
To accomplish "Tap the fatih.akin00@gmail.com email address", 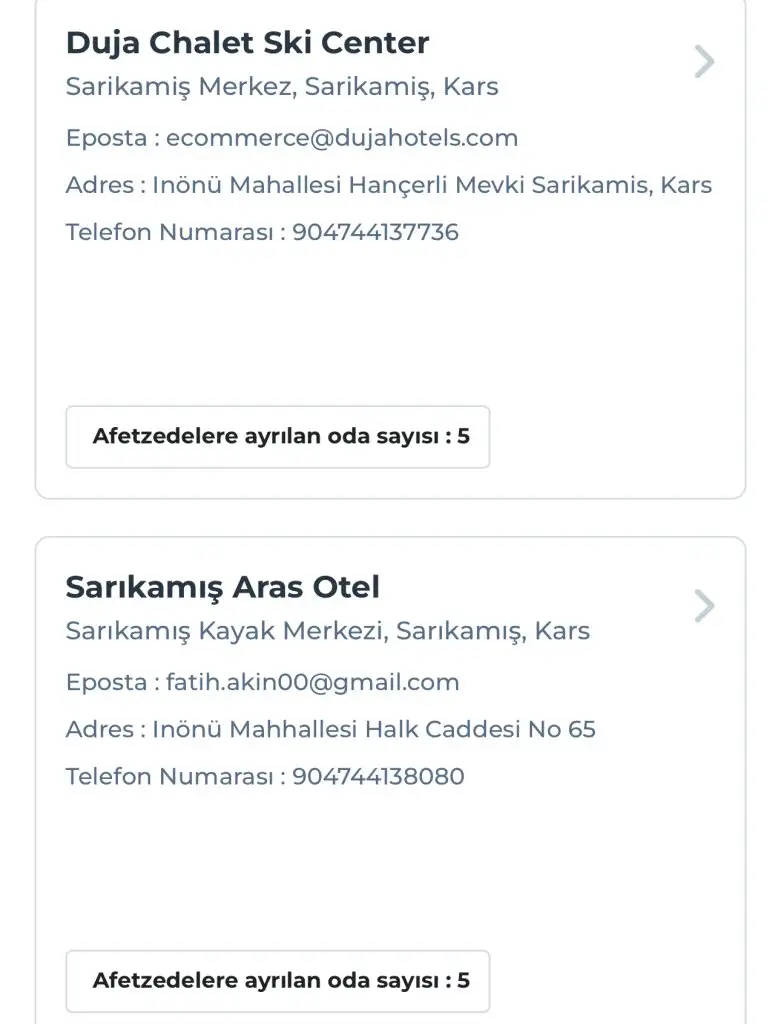I will (312, 683).
